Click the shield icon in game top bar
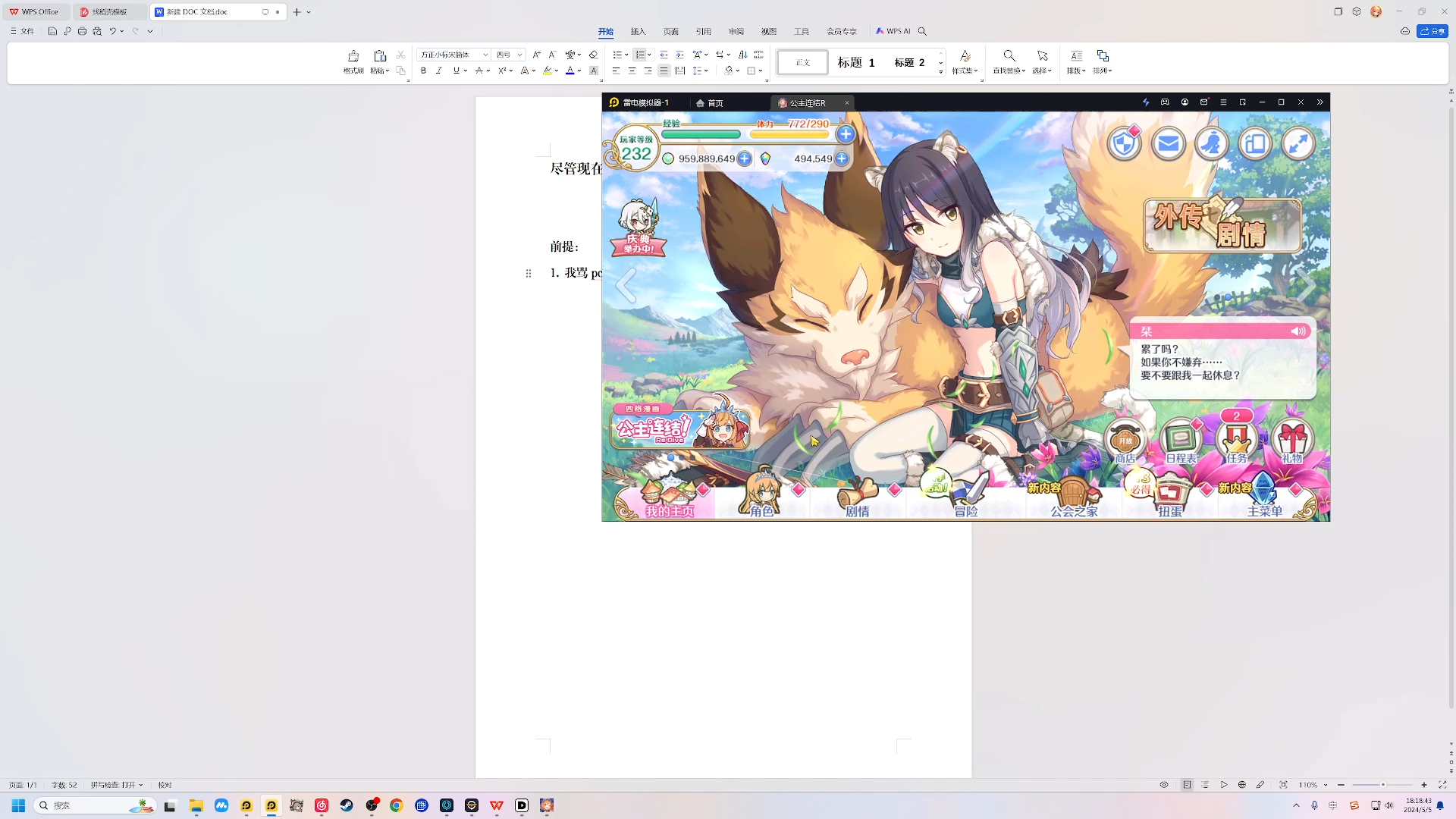 [x=1124, y=143]
